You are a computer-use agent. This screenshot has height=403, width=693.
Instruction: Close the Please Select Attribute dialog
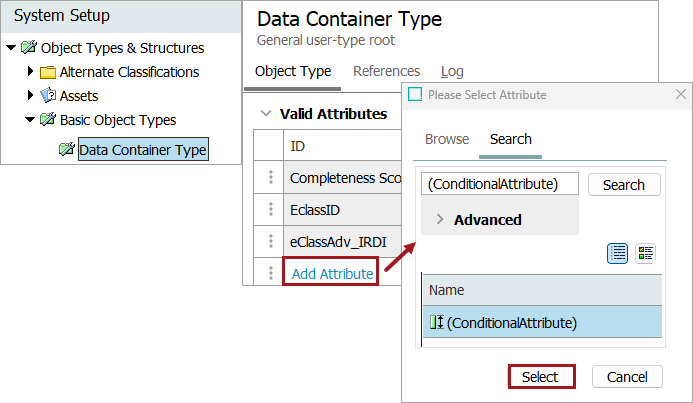pyautogui.click(x=680, y=94)
